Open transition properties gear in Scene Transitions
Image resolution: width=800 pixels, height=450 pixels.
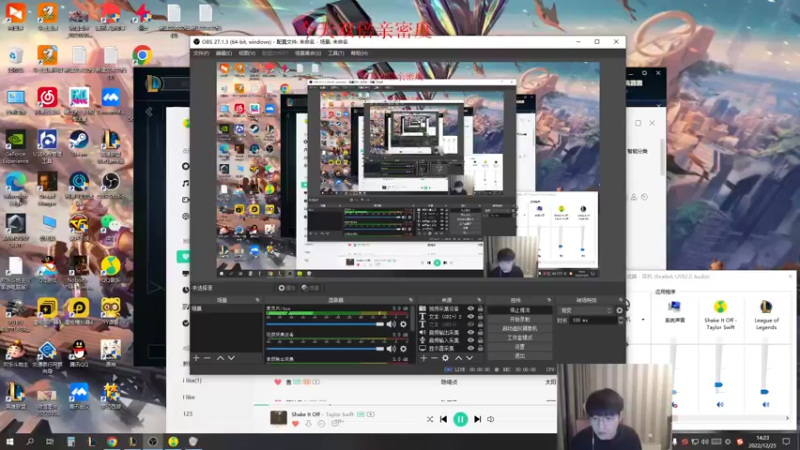click(x=619, y=310)
